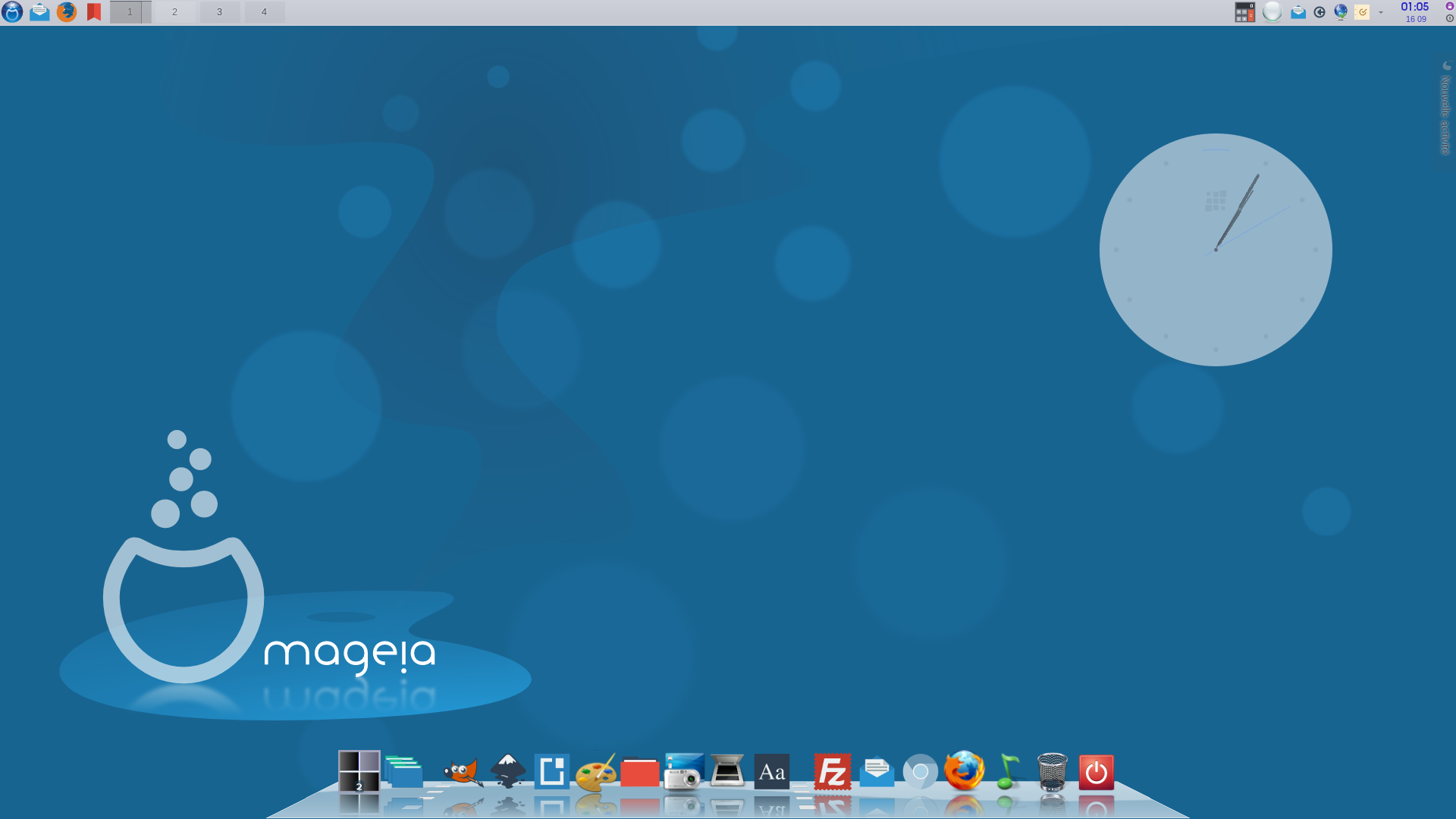Image resolution: width=1456 pixels, height=819 pixels.
Task: Open stacked windows file manager dock icon
Action: click(x=403, y=772)
